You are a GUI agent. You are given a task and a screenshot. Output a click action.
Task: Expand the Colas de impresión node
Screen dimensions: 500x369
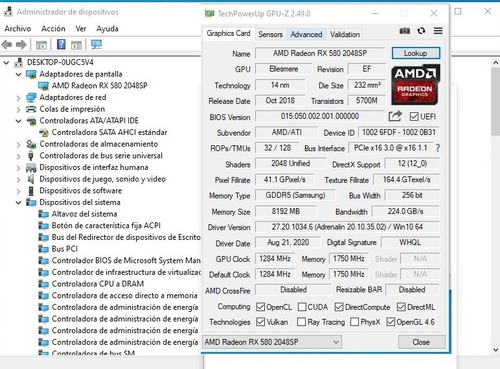pyautogui.click(x=19, y=109)
